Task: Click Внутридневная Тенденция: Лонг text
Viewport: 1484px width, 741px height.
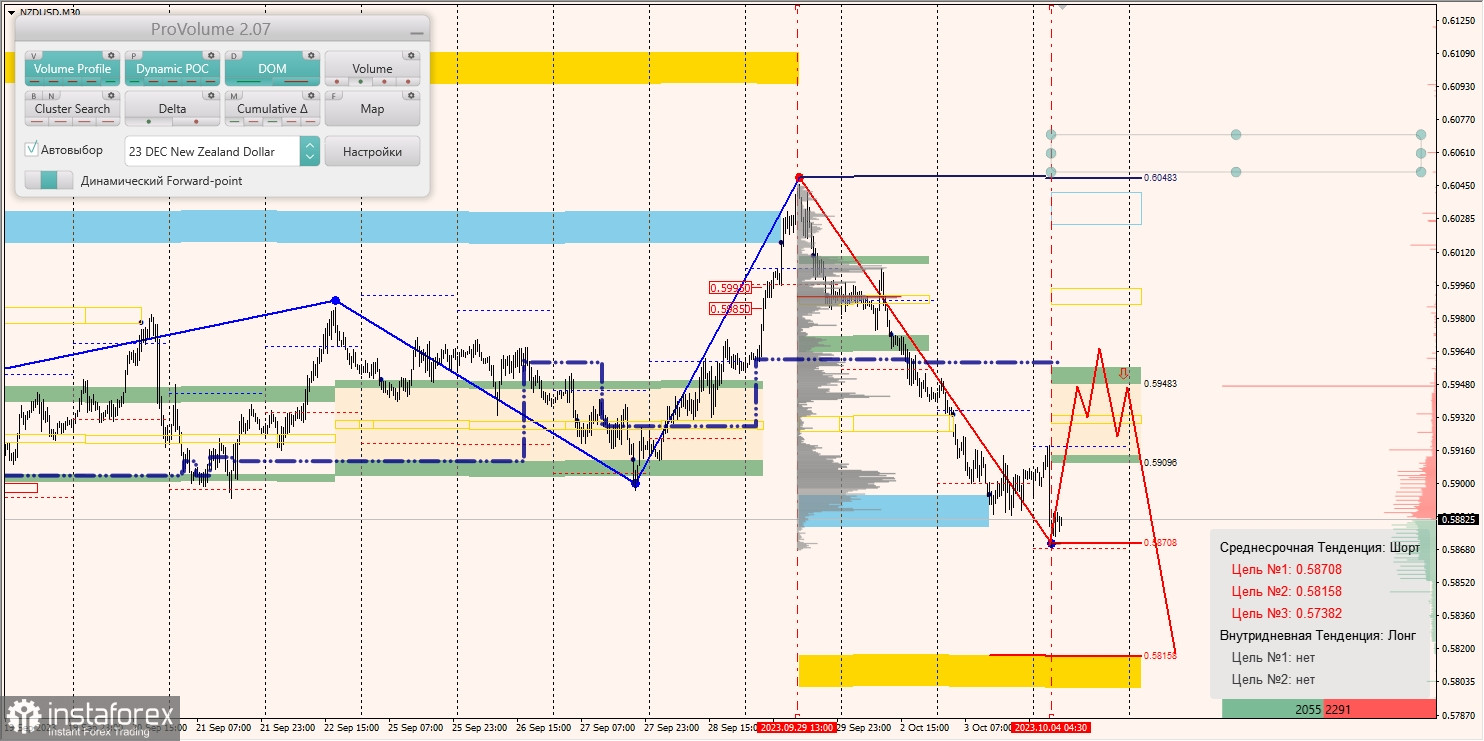Action: pos(1318,635)
